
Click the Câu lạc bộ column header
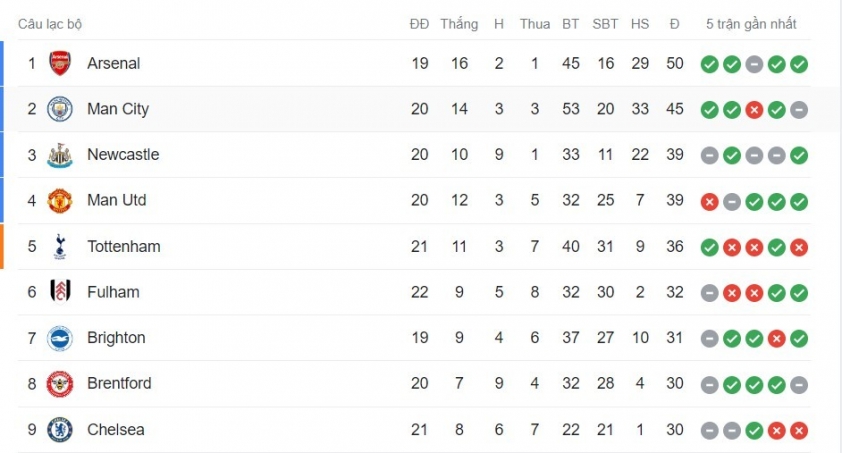pyautogui.click(x=50, y=24)
